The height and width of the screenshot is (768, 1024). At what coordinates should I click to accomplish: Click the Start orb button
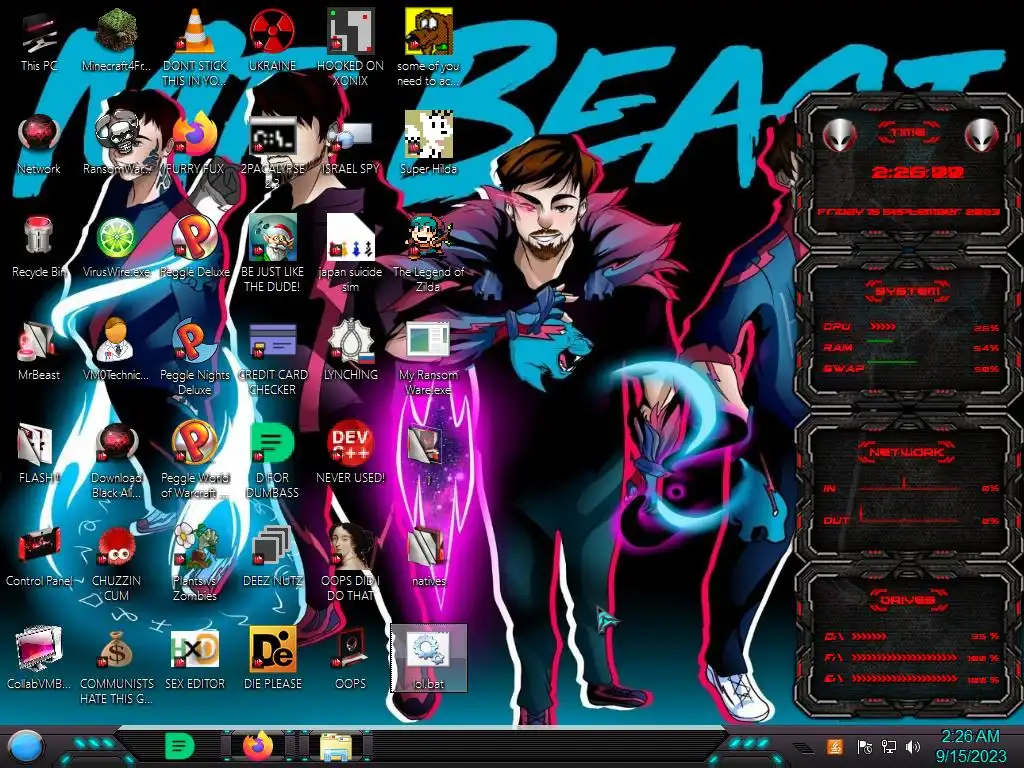pyautogui.click(x=27, y=746)
